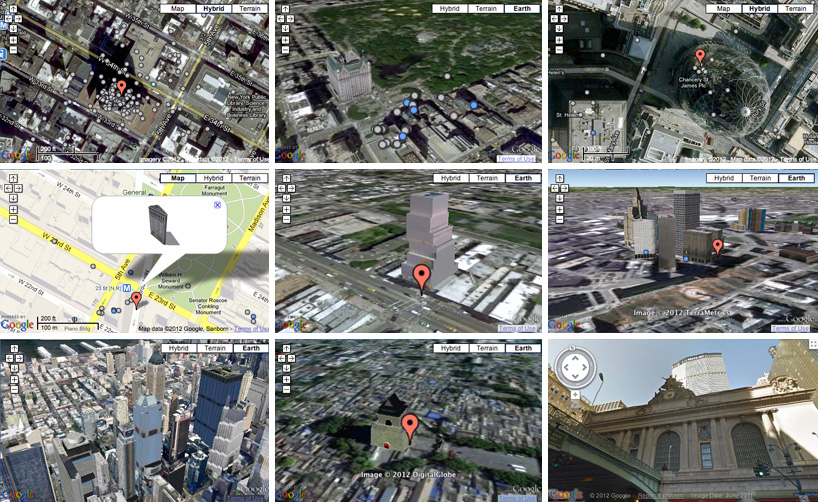Close the building thumbnail info balloon
This screenshot has height=502, width=818.
pos(218,205)
